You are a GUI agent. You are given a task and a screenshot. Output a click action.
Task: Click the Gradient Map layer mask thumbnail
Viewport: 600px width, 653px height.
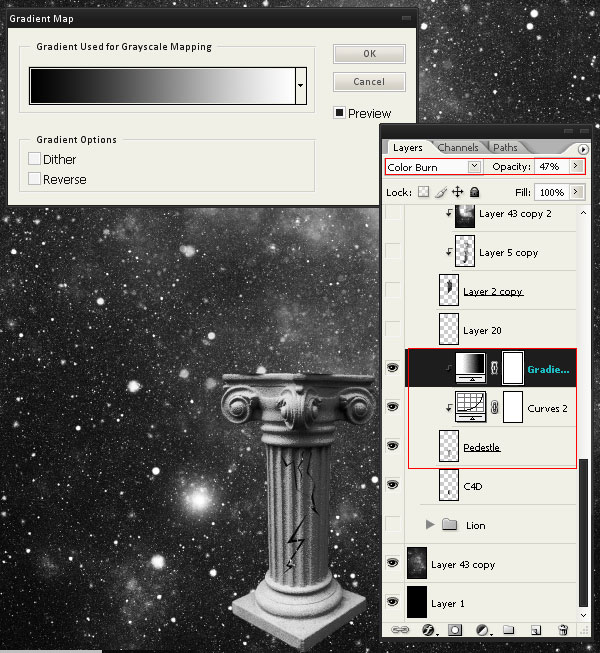click(x=513, y=368)
